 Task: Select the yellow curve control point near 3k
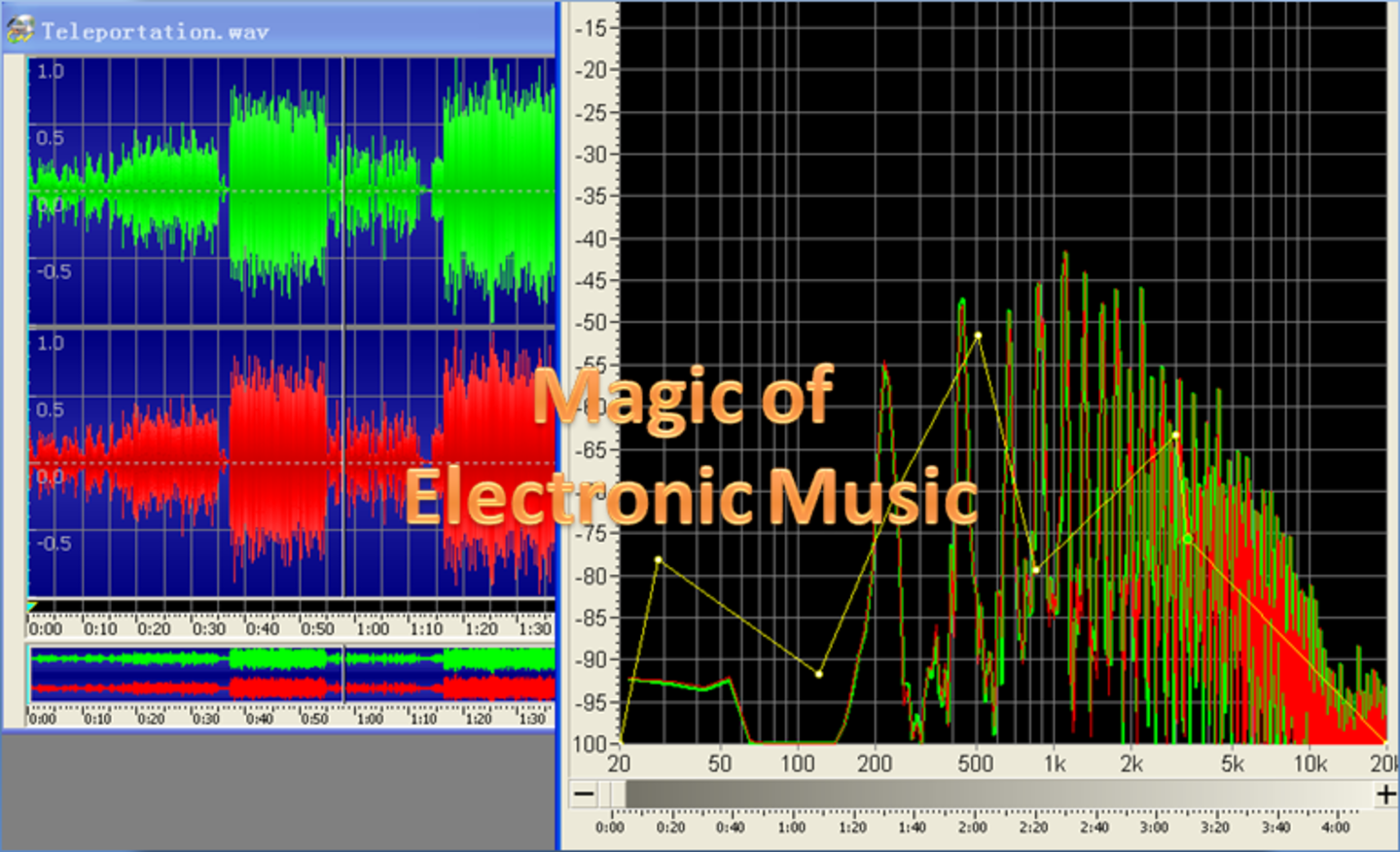point(1175,435)
